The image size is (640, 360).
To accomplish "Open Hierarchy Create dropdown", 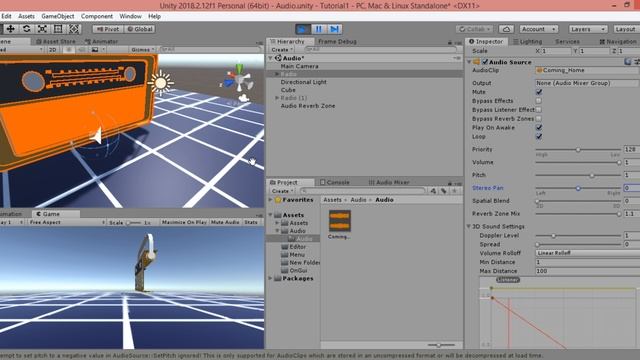I will tap(282, 49).
